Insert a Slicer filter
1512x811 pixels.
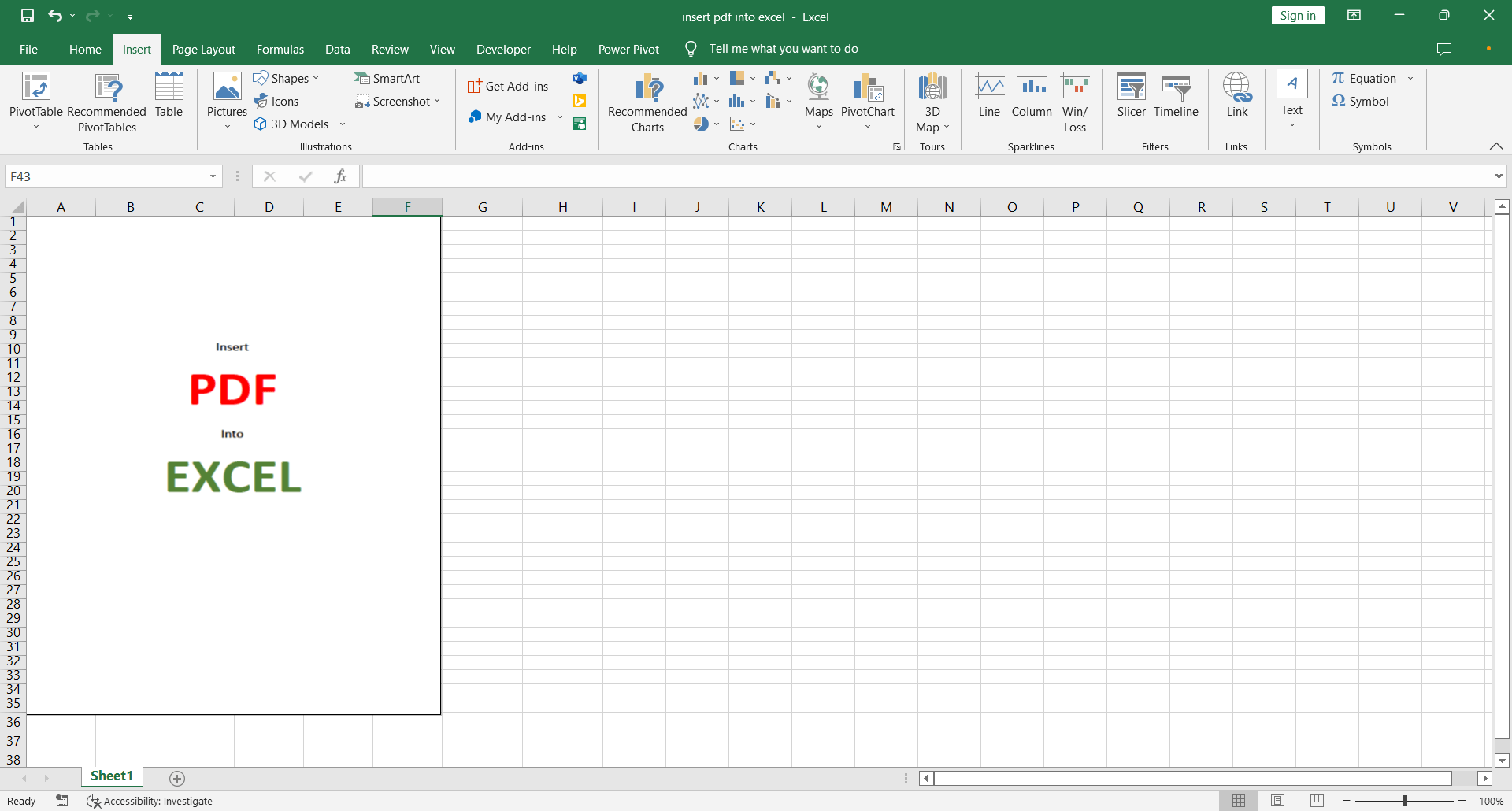(x=1132, y=94)
